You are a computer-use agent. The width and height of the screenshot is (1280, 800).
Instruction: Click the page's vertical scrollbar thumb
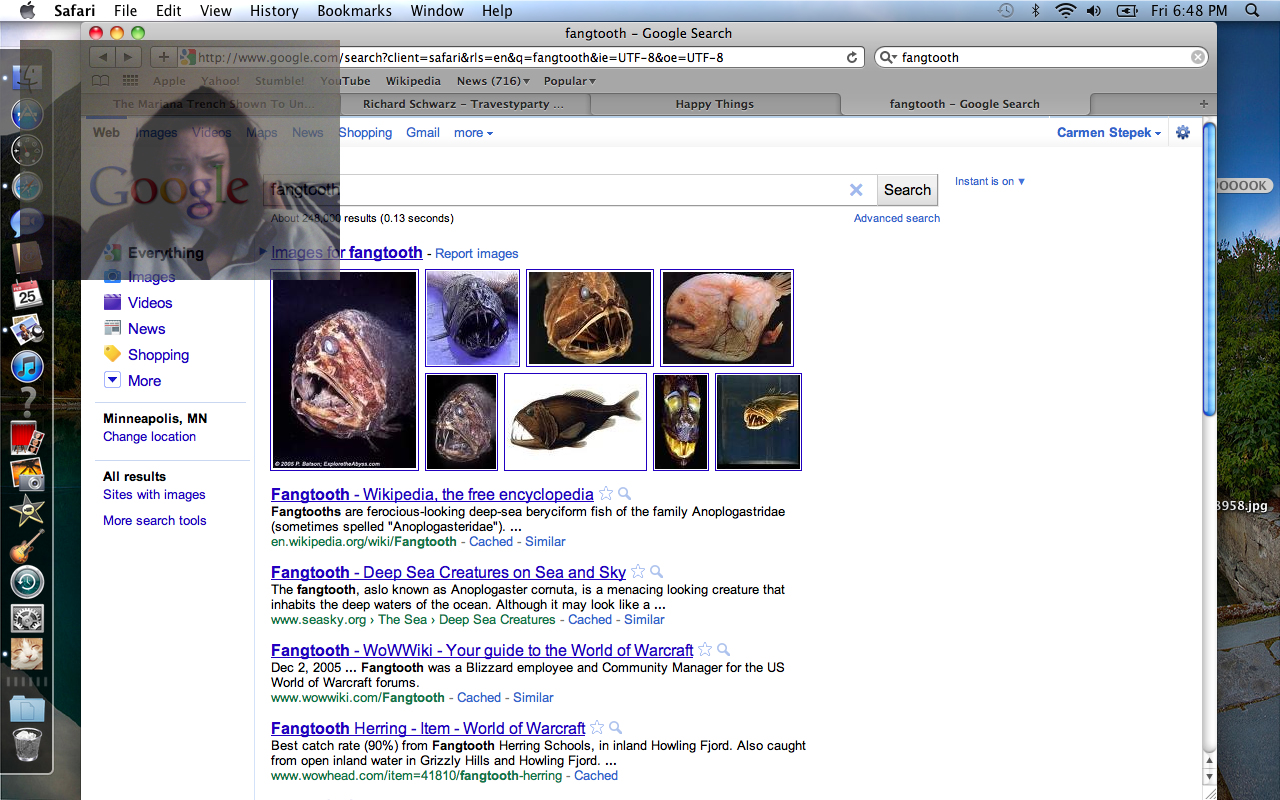pos(1209,270)
